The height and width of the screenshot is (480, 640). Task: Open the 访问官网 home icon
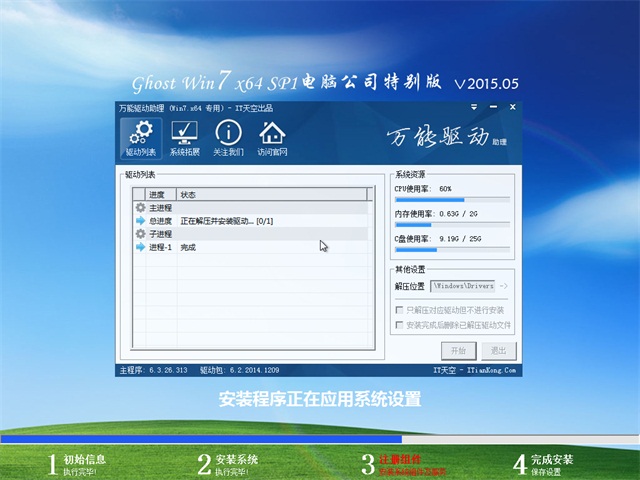pyautogui.click(x=271, y=138)
